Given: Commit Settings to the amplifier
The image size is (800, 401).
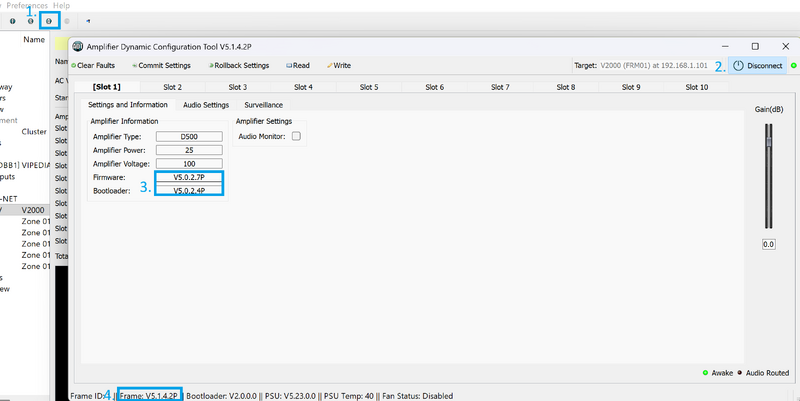Looking at the screenshot, I should click(161, 65).
